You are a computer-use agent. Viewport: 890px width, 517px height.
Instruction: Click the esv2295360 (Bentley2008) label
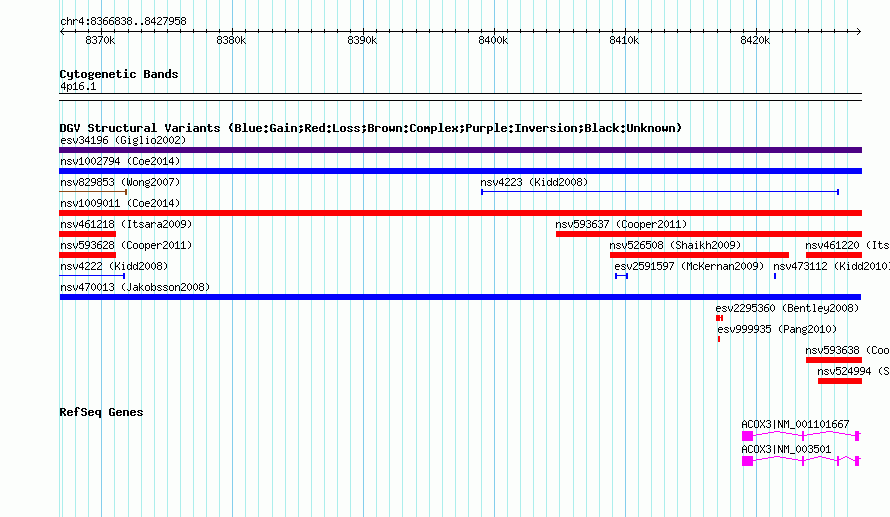point(787,308)
